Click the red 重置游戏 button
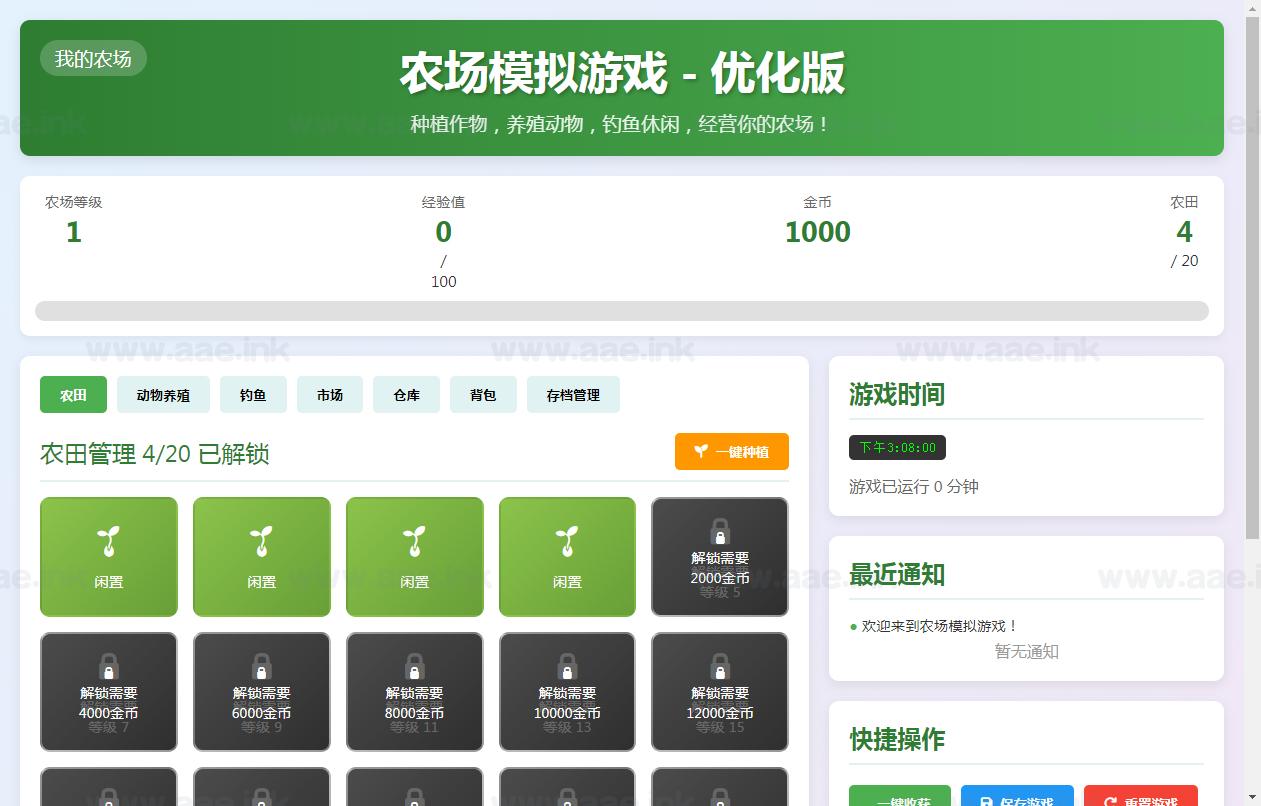 pyautogui.click(x=1141, y=797)
